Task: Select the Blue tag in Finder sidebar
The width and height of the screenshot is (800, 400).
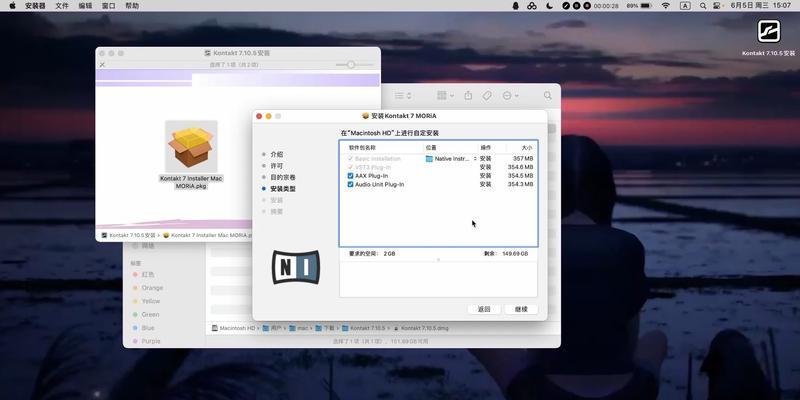Action: tap(148, 328)
